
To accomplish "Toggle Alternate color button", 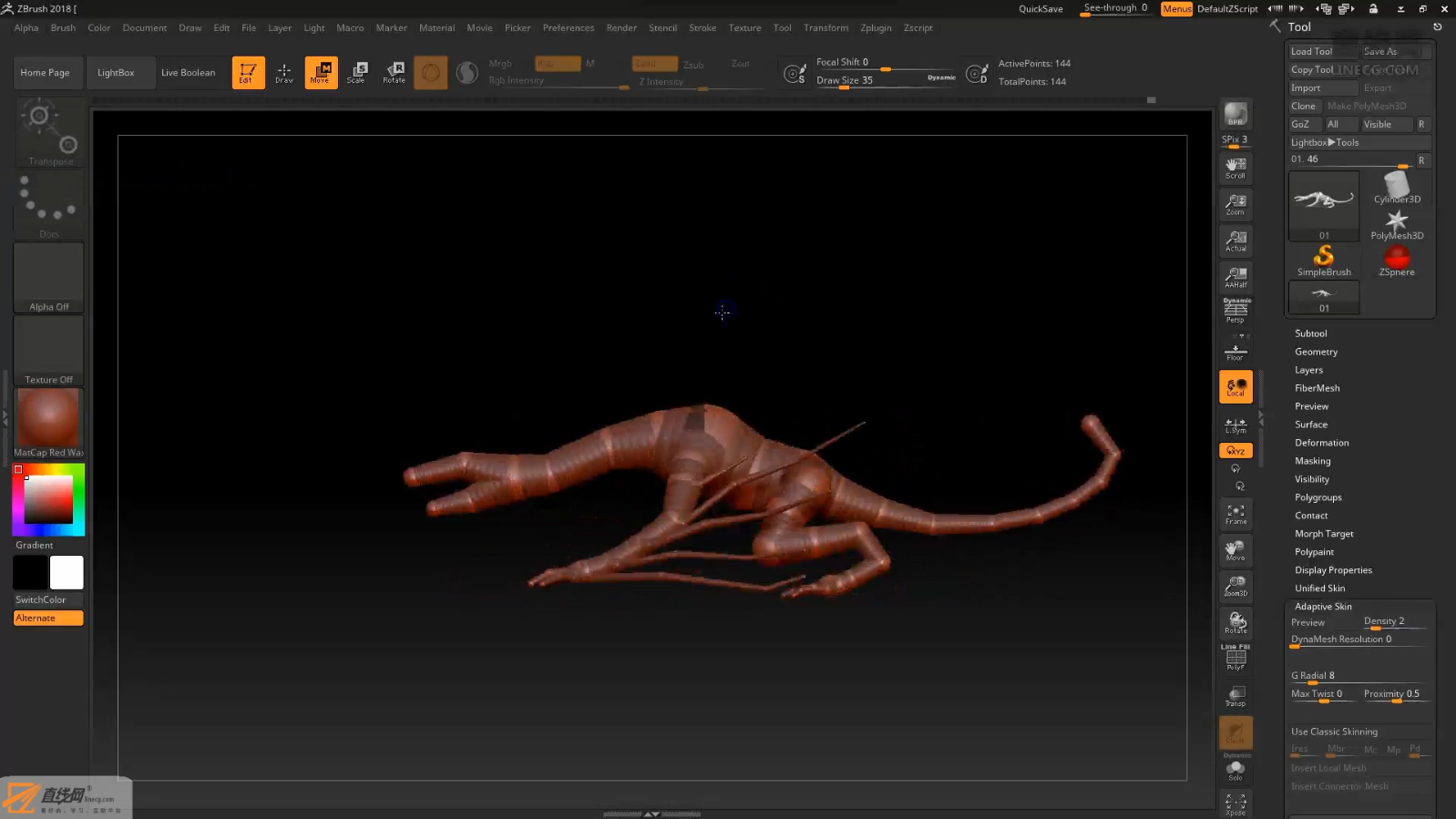I will coord(48,618).
